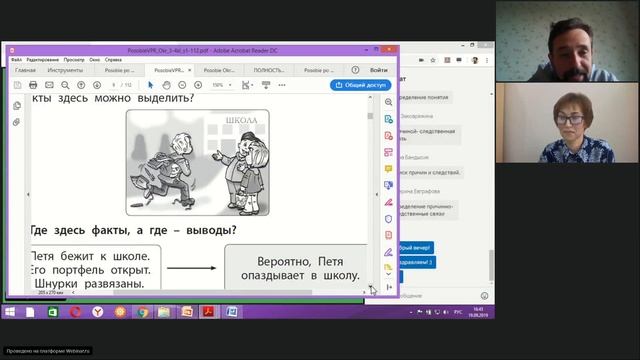Switch to the ПОЛНОСТЬ... document tab

(x=269, y=70)
